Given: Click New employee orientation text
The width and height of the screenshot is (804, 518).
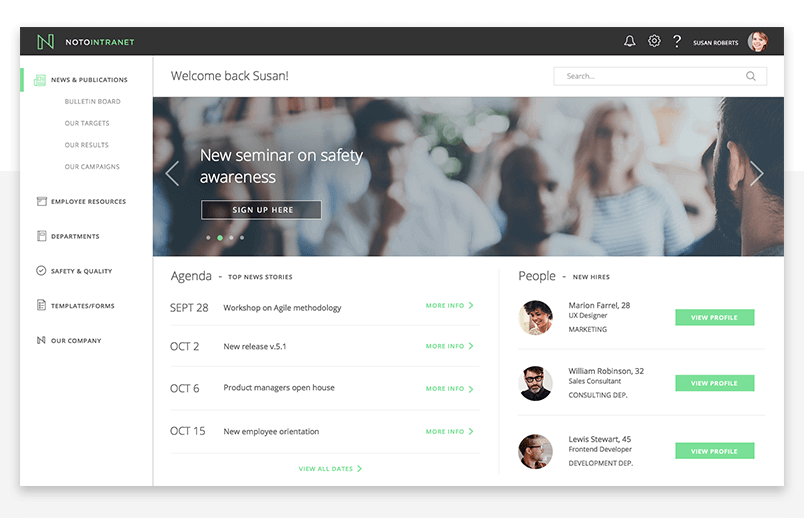Looking at the screenshot, I should 271,432.
